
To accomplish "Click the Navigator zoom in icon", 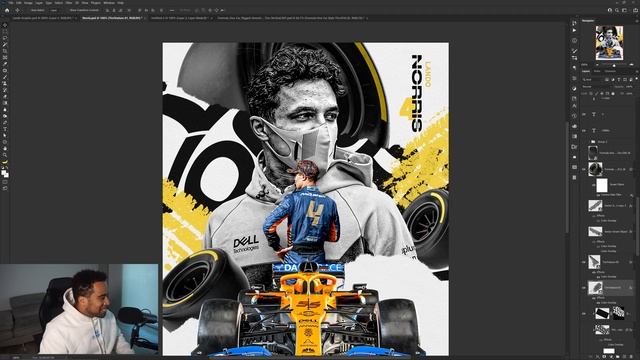I will (631, 64).
